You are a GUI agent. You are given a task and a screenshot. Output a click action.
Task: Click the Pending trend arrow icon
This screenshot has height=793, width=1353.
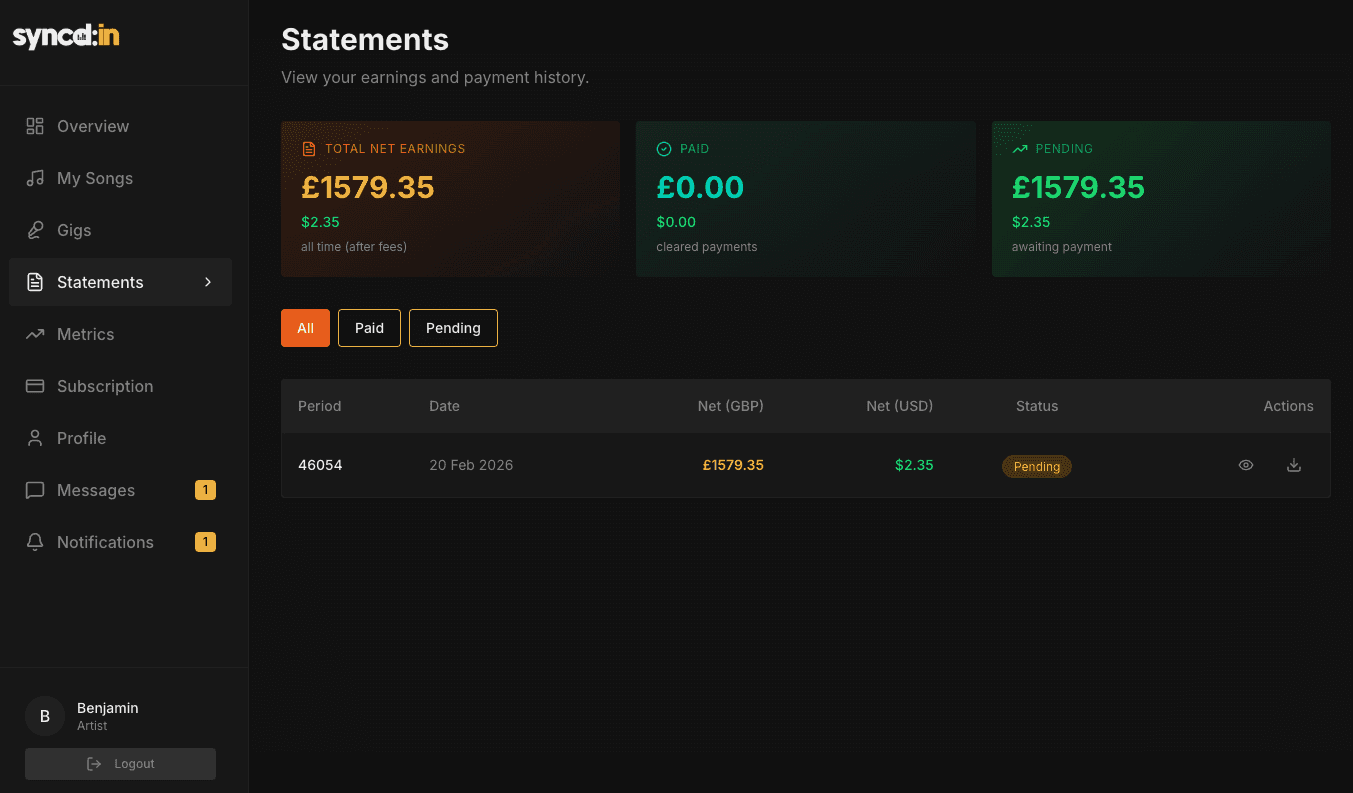1020,149
